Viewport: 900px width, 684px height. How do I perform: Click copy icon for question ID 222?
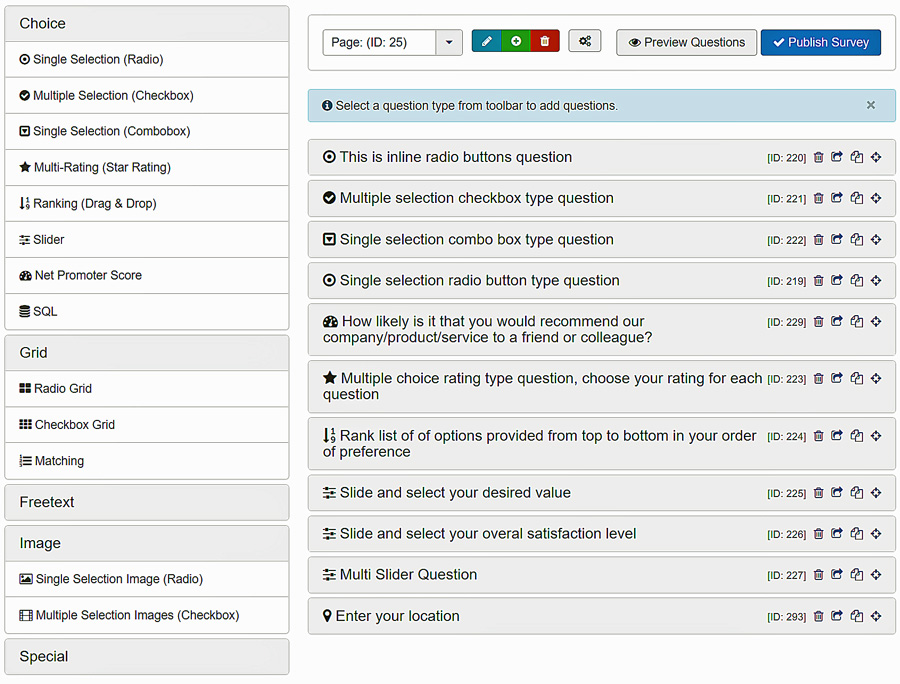pyautogui.click(x=856, y=239)
